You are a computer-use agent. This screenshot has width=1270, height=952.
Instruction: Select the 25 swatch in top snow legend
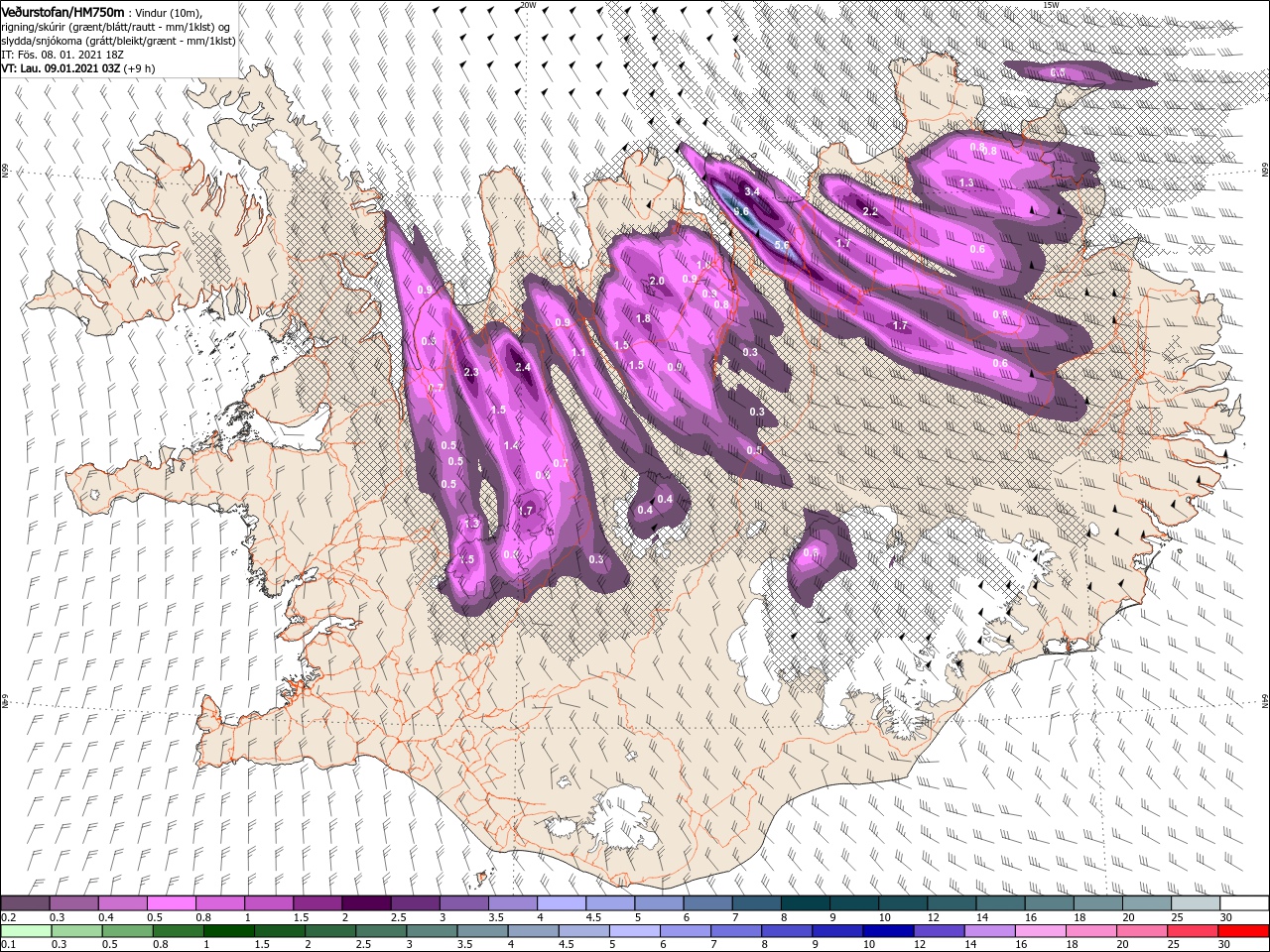pyautogui.click(x=1195, y=903)
